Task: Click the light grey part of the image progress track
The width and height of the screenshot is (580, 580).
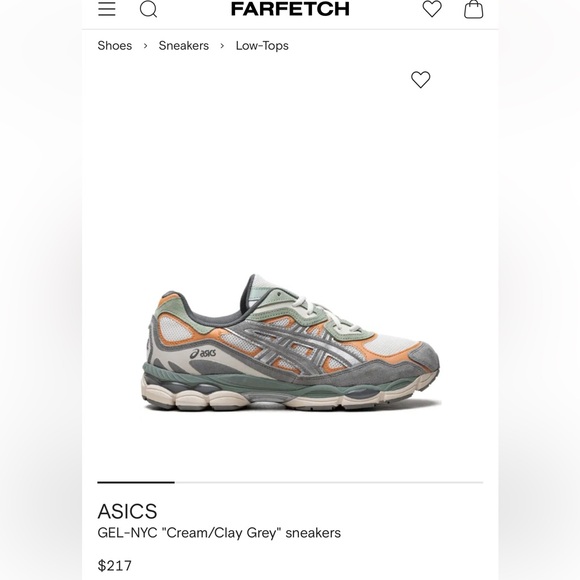Action: (x=329, y=482)
